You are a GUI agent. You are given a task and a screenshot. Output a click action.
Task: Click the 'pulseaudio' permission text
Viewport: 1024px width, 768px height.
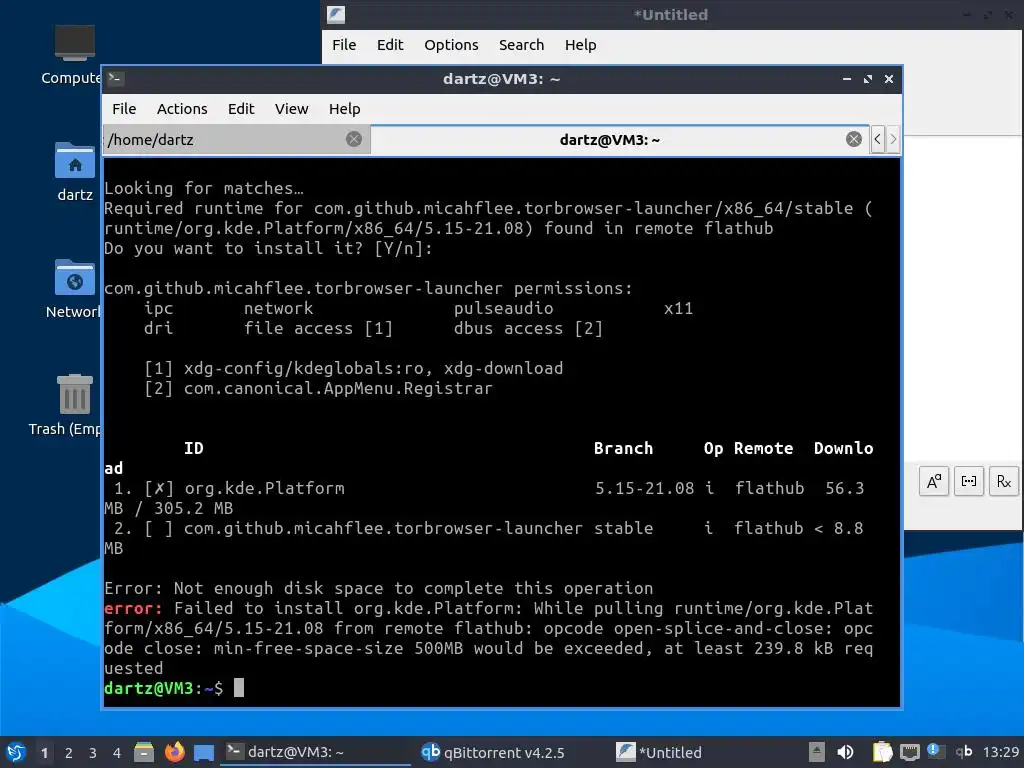tap(504, 308)
